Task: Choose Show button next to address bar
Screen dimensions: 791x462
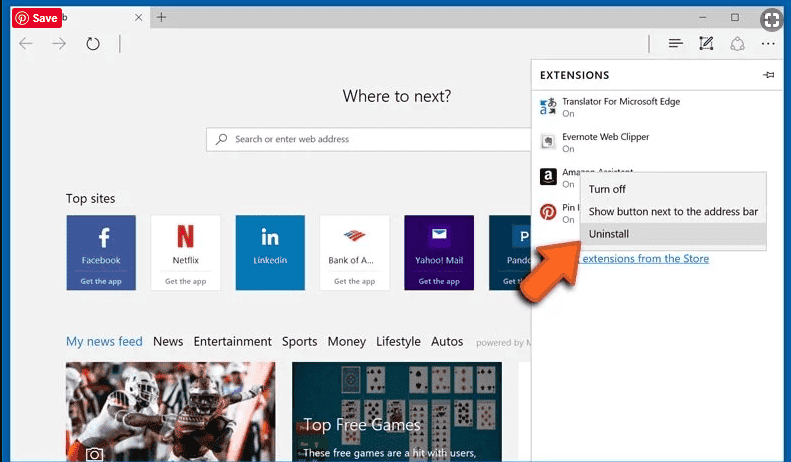Action: coord(673,212)
